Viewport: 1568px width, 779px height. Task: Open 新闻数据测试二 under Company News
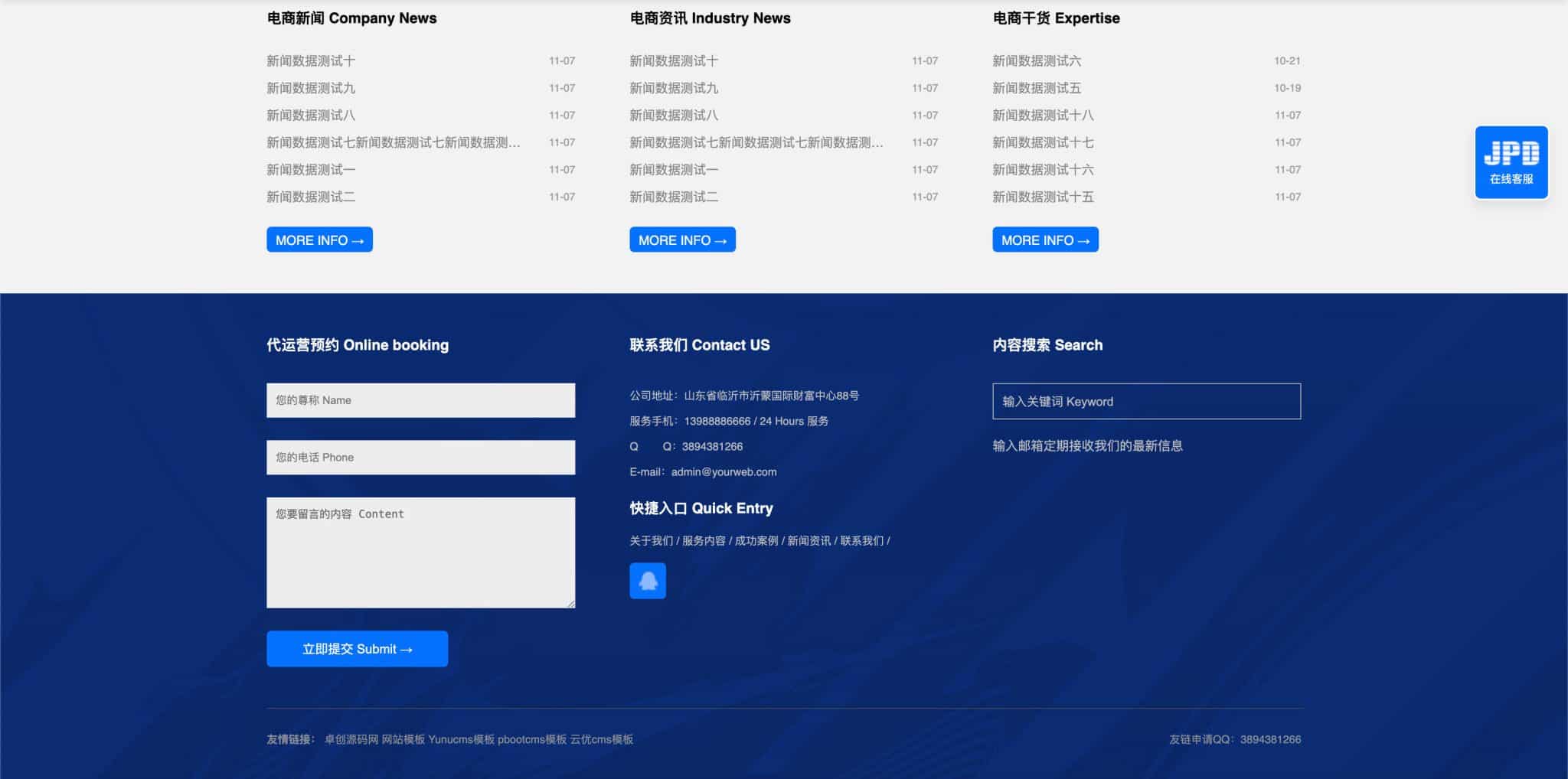(311, 197)
